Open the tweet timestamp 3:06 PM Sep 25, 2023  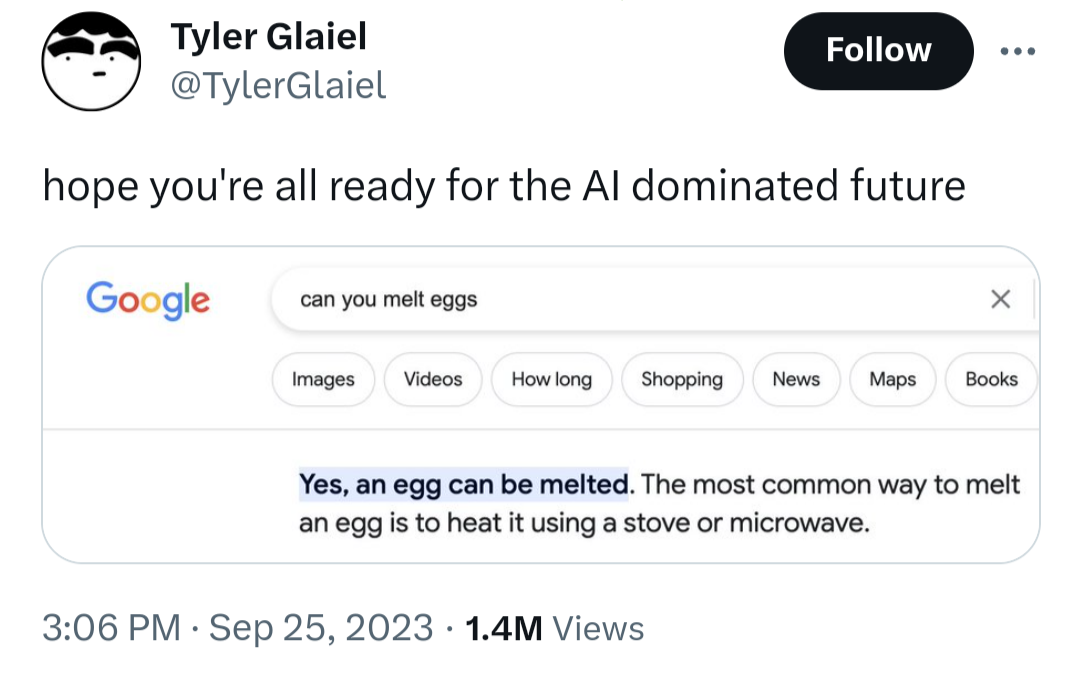(238, 628)
